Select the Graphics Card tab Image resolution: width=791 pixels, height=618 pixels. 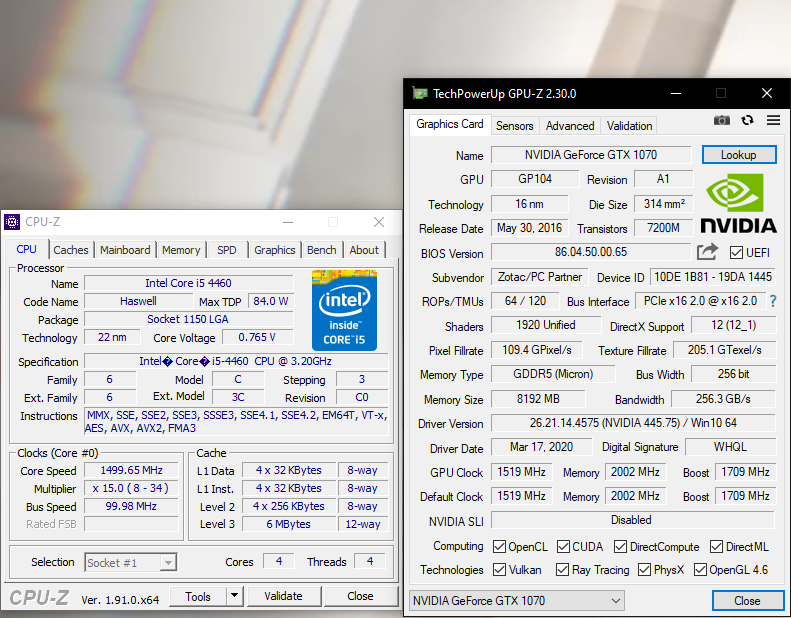[x=449, y=124]
